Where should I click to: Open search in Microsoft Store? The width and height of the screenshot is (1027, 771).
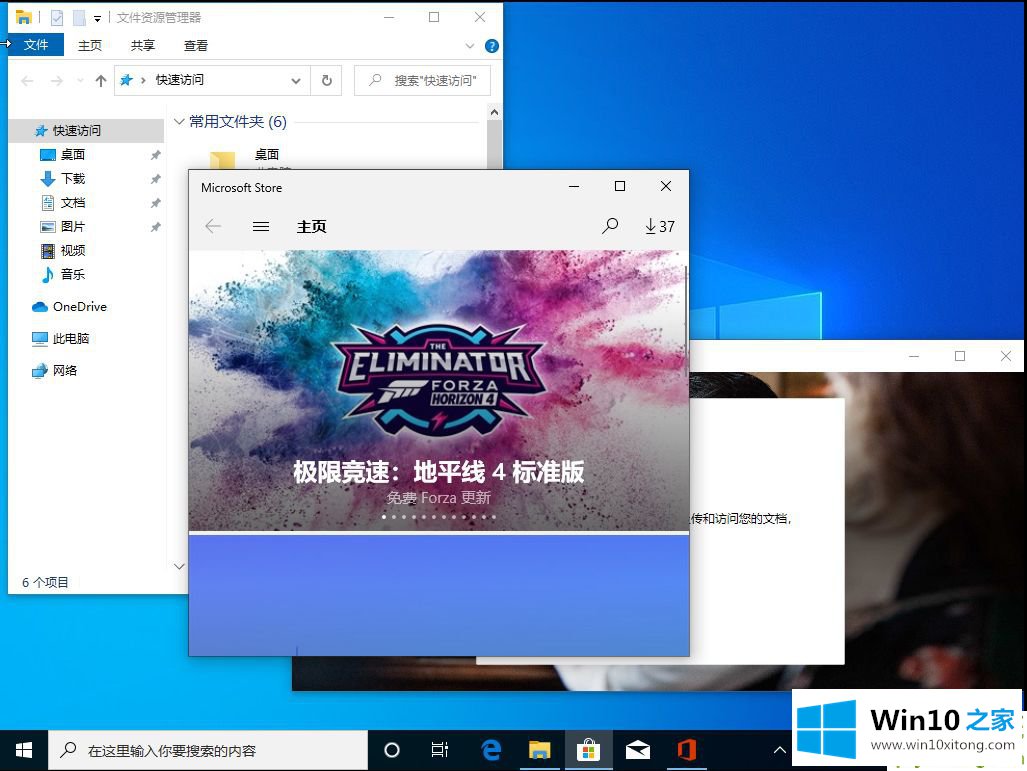point(610,226)
